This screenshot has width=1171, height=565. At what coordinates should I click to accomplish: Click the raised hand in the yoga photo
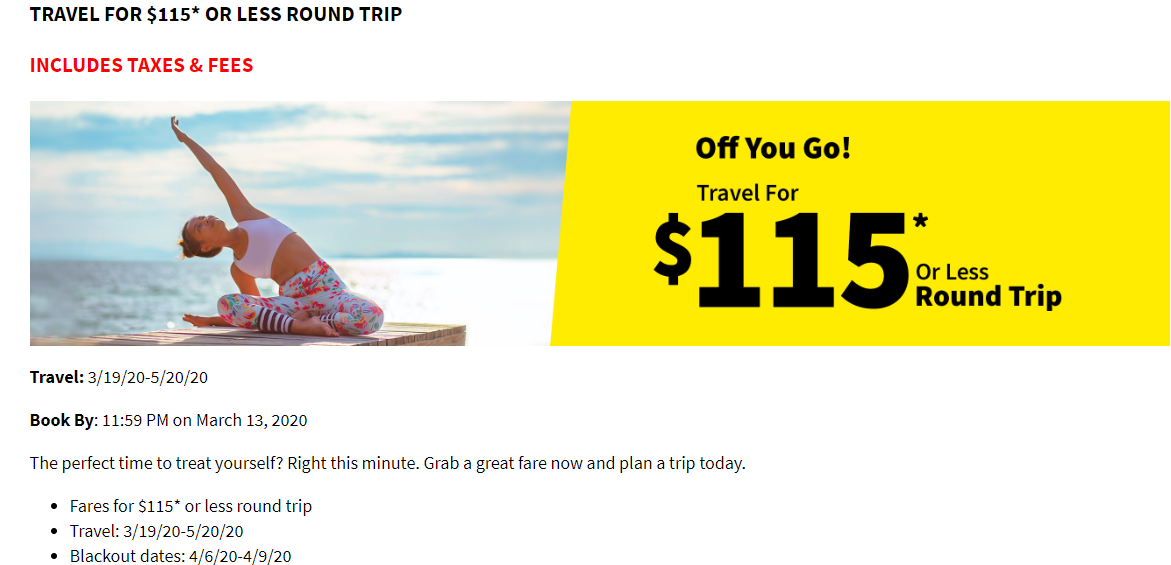(178, 128)
